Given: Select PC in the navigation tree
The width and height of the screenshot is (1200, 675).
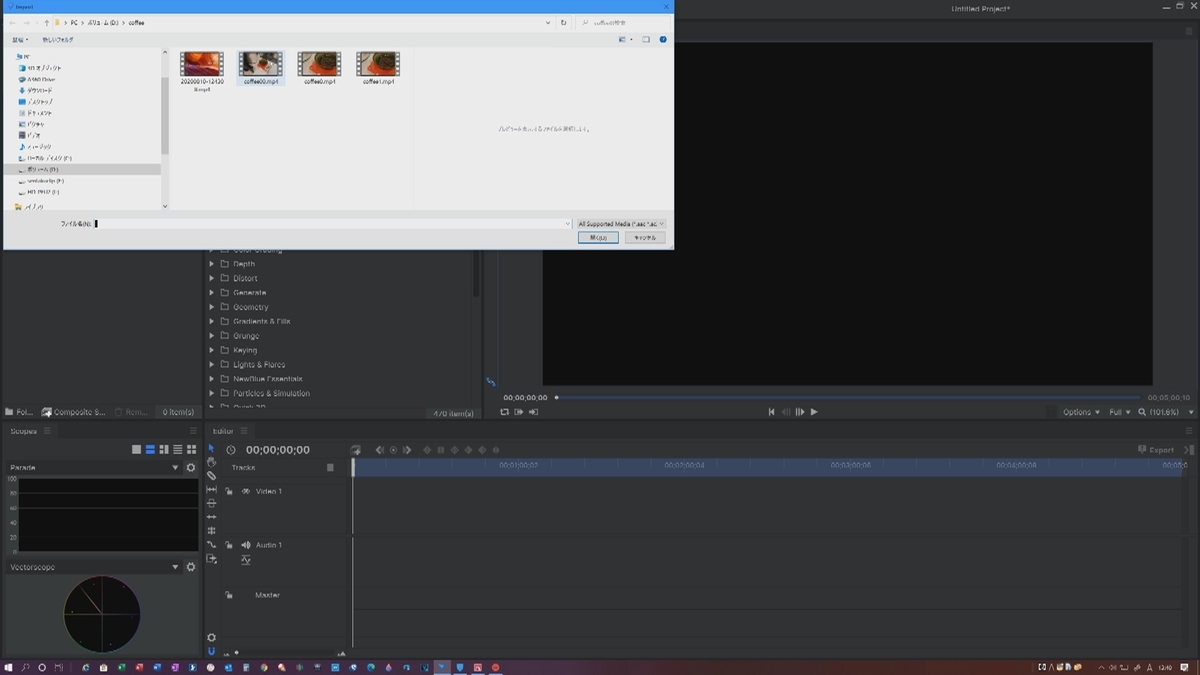Looking at the screenshot, I should [23, 56].
